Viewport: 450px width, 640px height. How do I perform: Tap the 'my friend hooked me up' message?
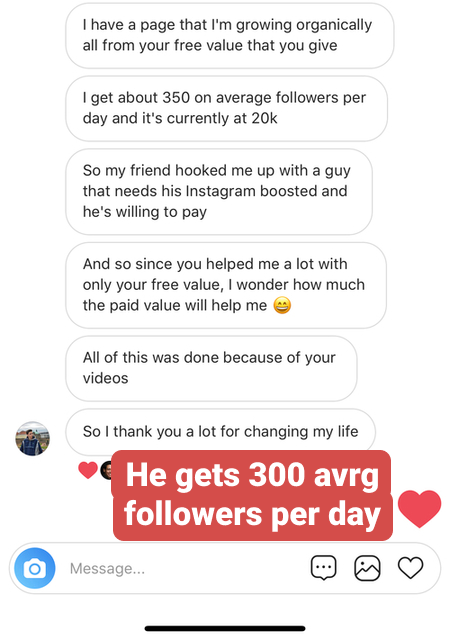click(219, 191)
